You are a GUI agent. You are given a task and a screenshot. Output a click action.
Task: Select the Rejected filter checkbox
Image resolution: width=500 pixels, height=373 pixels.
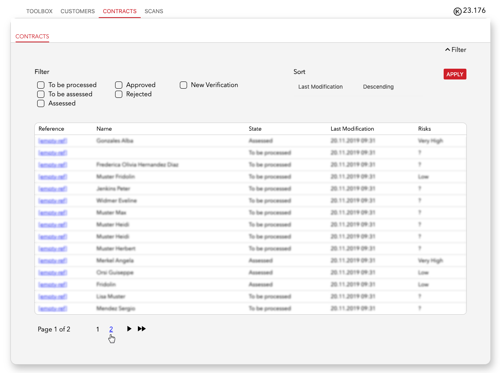click(x=119, y=94)
